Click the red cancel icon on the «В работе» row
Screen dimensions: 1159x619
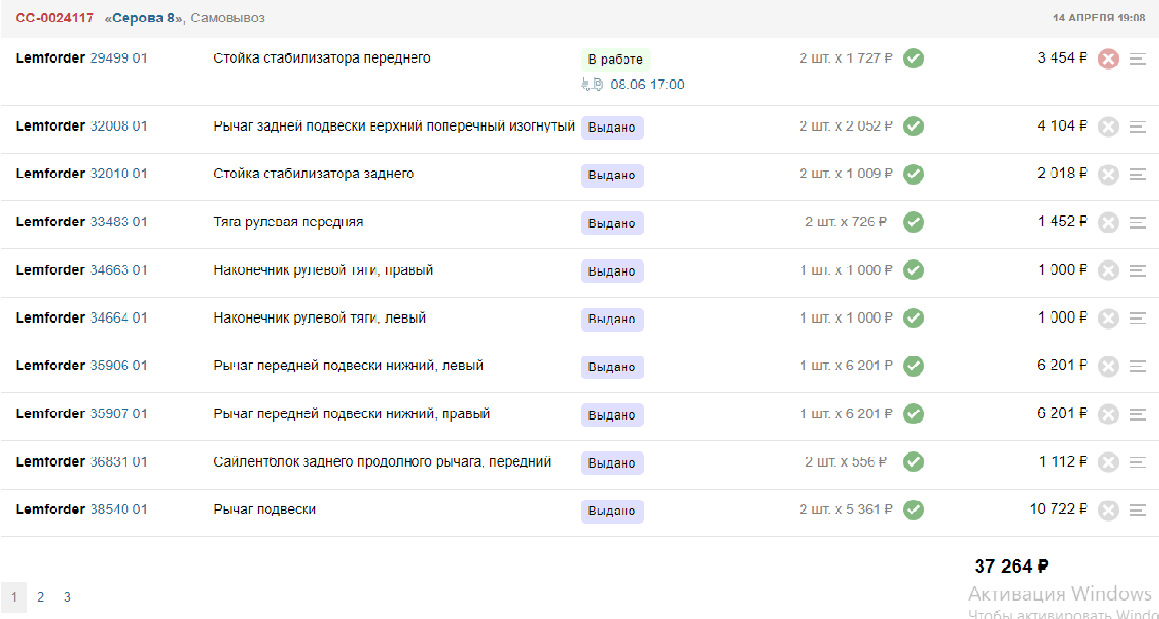pyautogui.click(x=1107, y=58)
